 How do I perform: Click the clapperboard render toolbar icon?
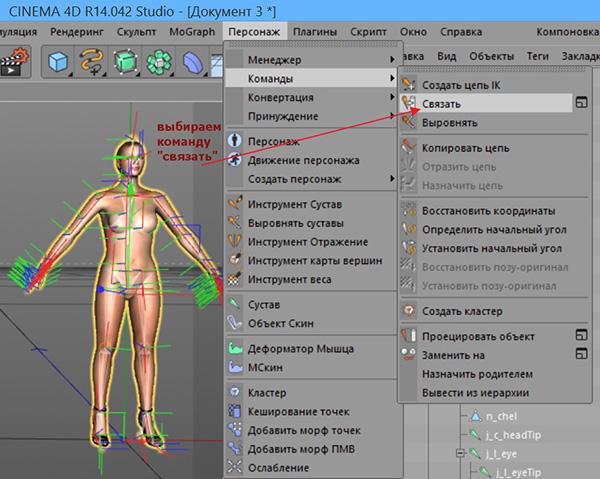(x=15, y=62)
